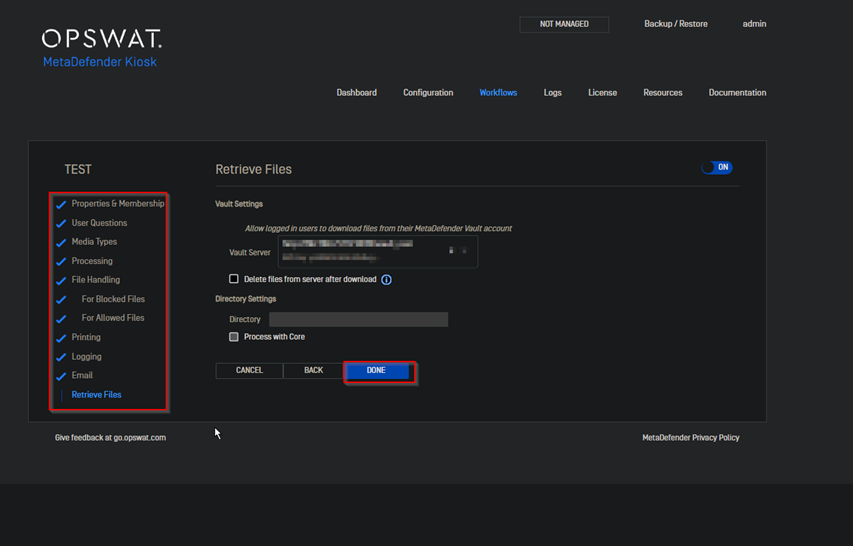Click the TEST workflow name heading

click(x=78, y=170)
